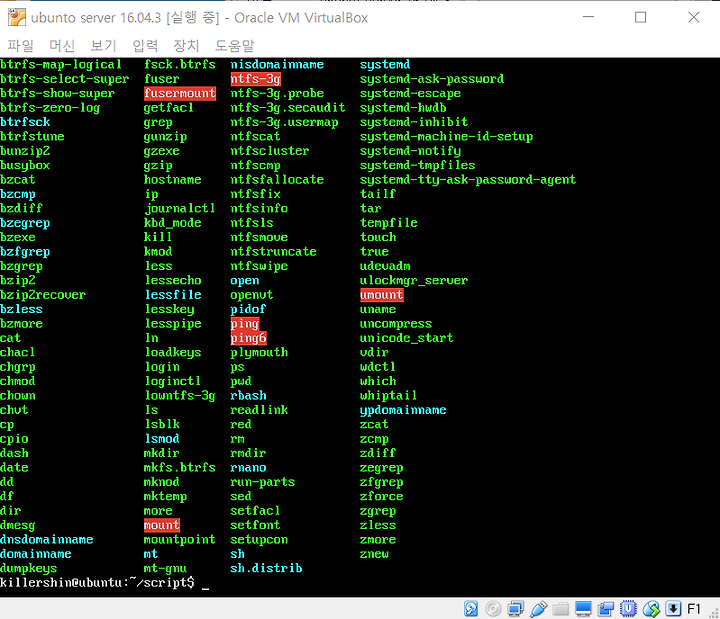The height and width of the screenshot is (619, 720).
Task: Open the 파일 menu
Action: tap(21, 45)
